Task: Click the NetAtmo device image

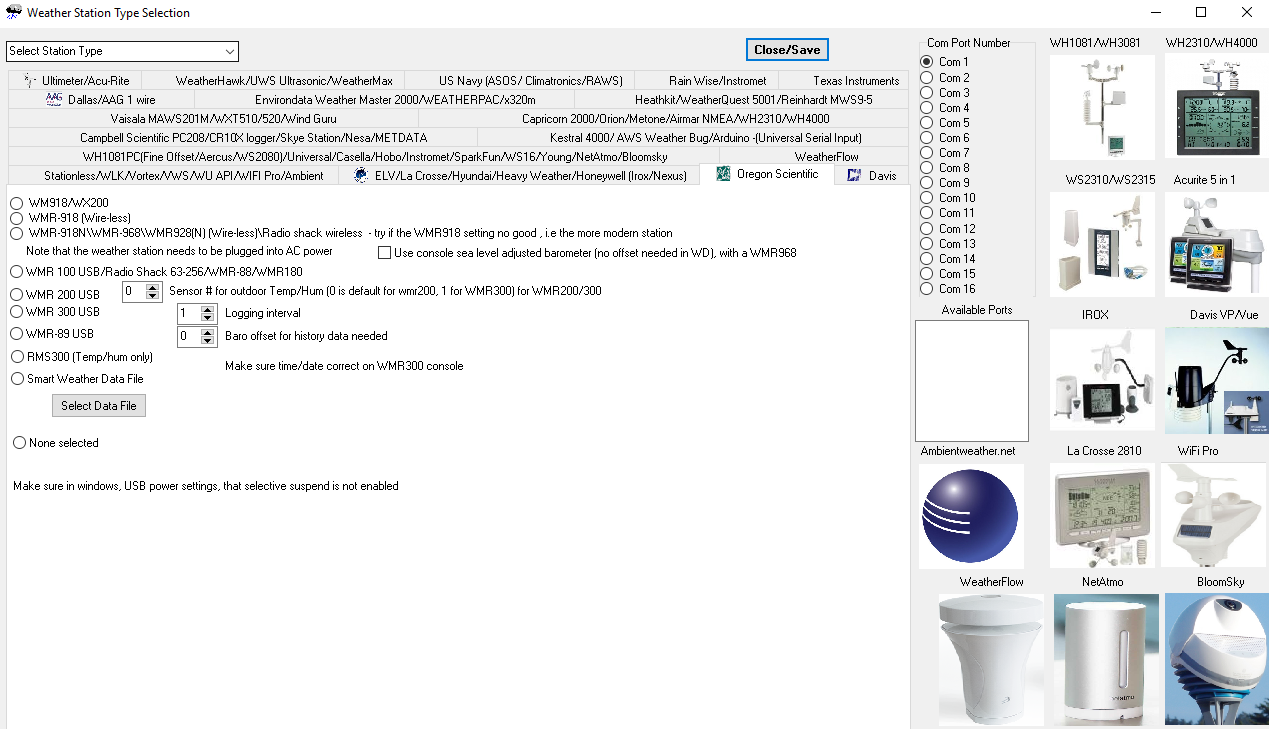Action: tap(1106, 659)
